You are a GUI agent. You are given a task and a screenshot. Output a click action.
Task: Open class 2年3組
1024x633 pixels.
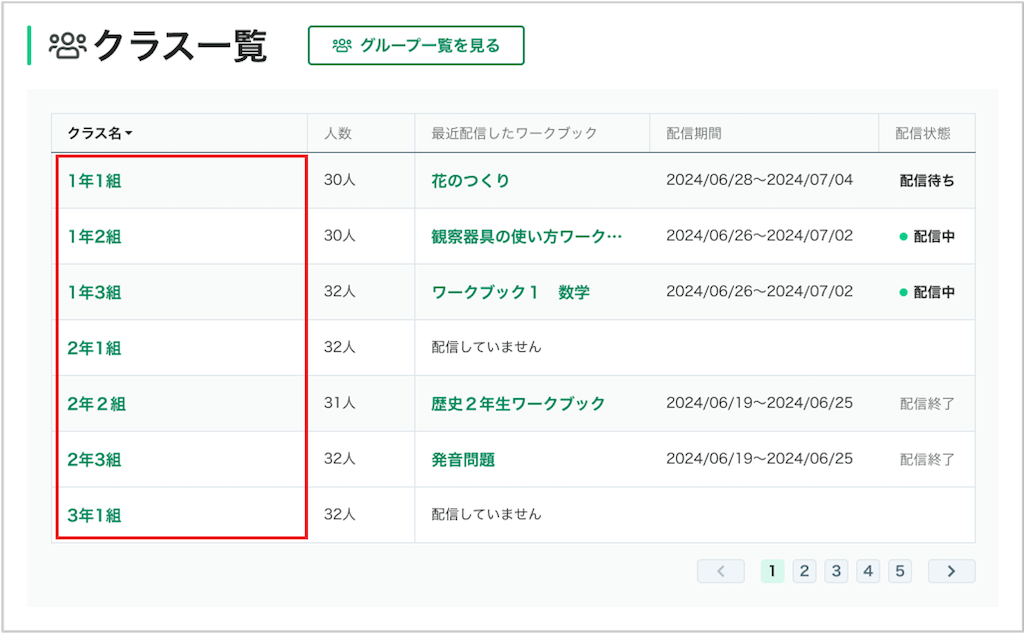point(95,459)
